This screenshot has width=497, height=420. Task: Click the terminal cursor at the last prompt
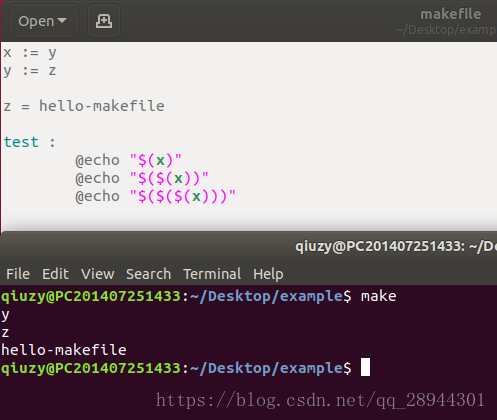[x=365, y=367]
